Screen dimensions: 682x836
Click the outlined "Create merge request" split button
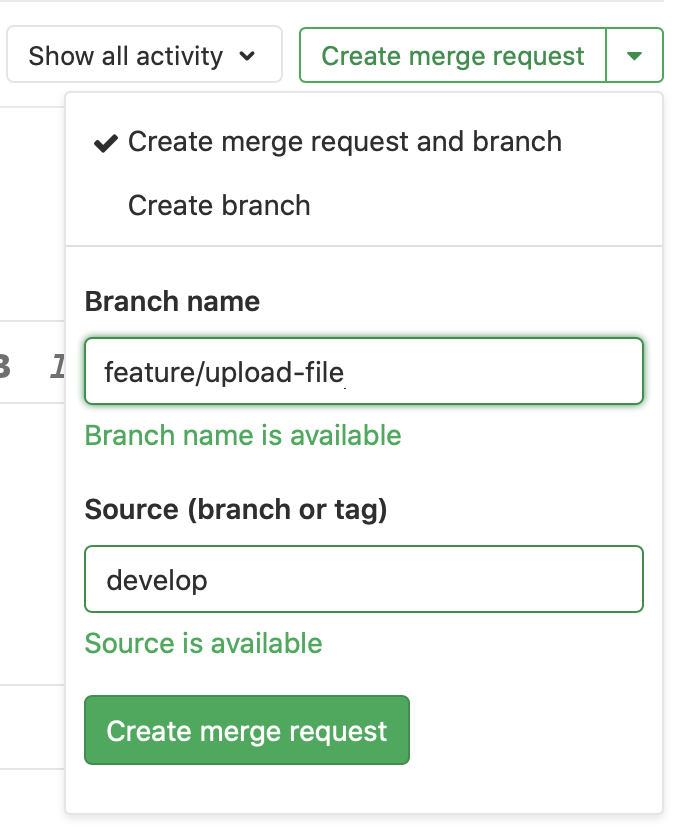coord(453,56)
